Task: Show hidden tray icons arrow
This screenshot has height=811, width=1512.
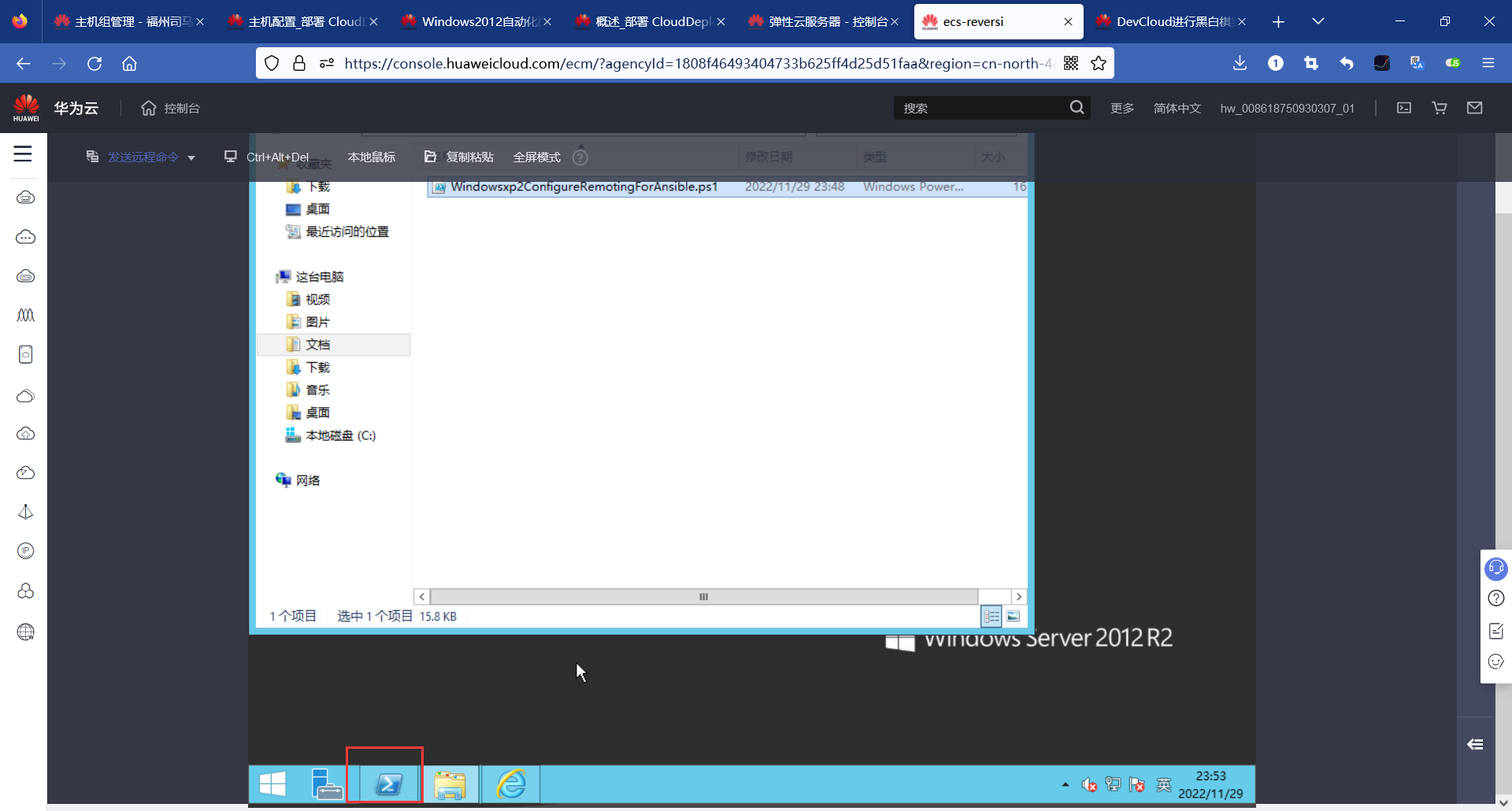Action: [1065, 784]
